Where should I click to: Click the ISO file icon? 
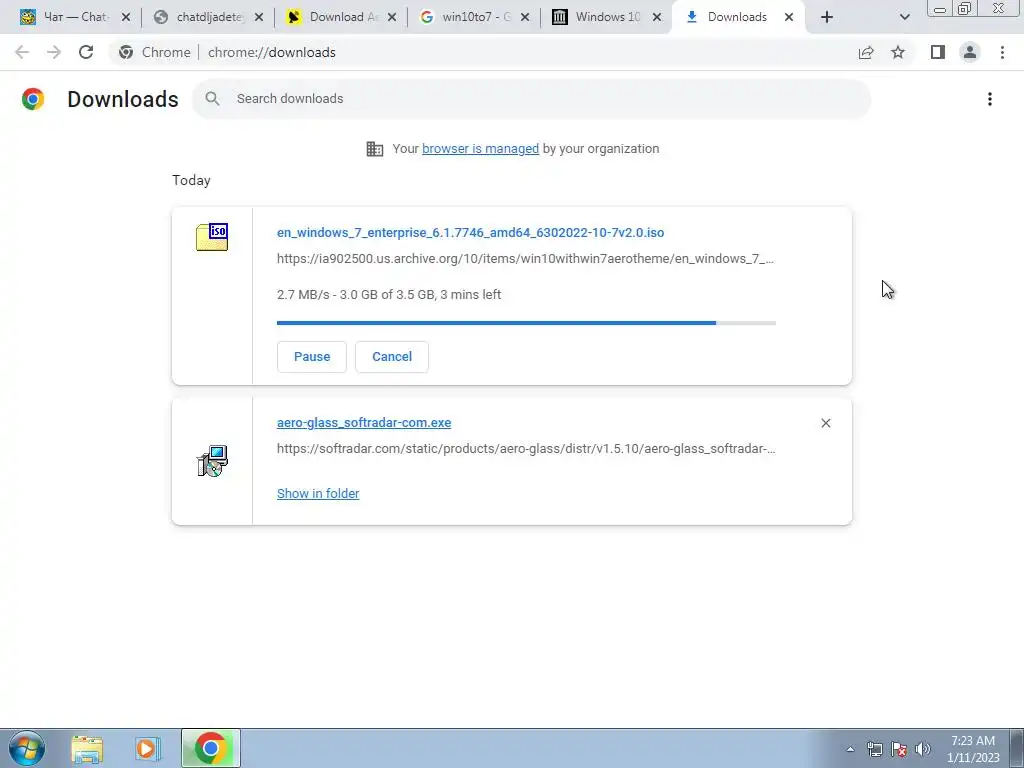pyautogui.click(x=212, y=237)
